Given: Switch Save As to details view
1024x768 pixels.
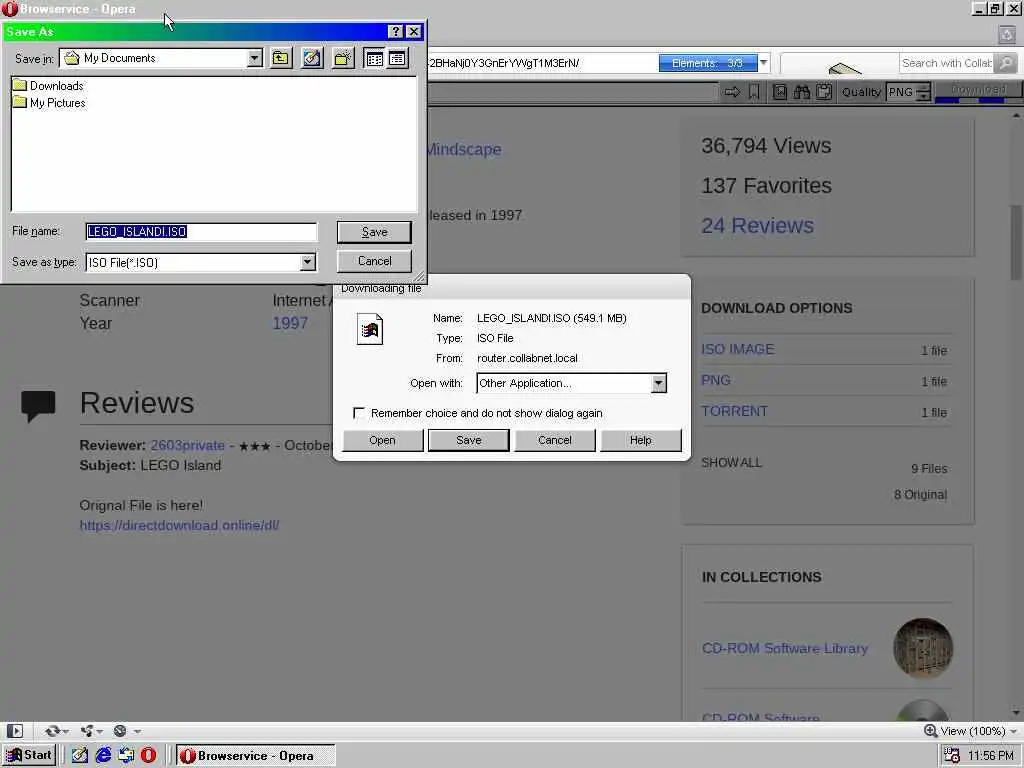Looking at the screenshot, I should coord(397,58).
